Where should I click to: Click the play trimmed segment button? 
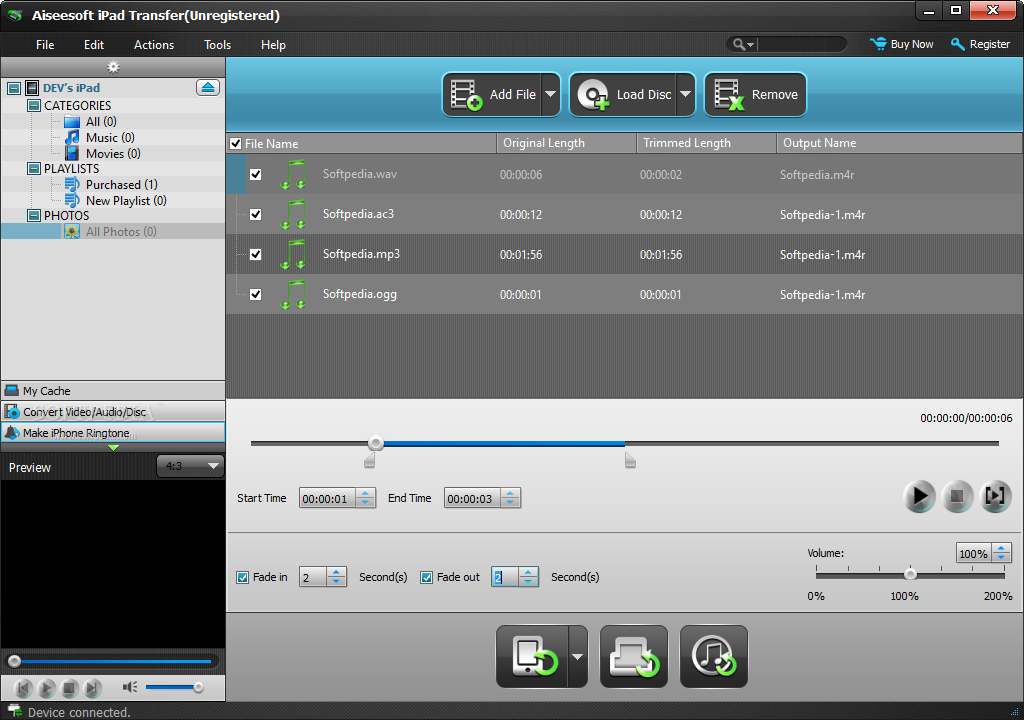pos(995,497)
